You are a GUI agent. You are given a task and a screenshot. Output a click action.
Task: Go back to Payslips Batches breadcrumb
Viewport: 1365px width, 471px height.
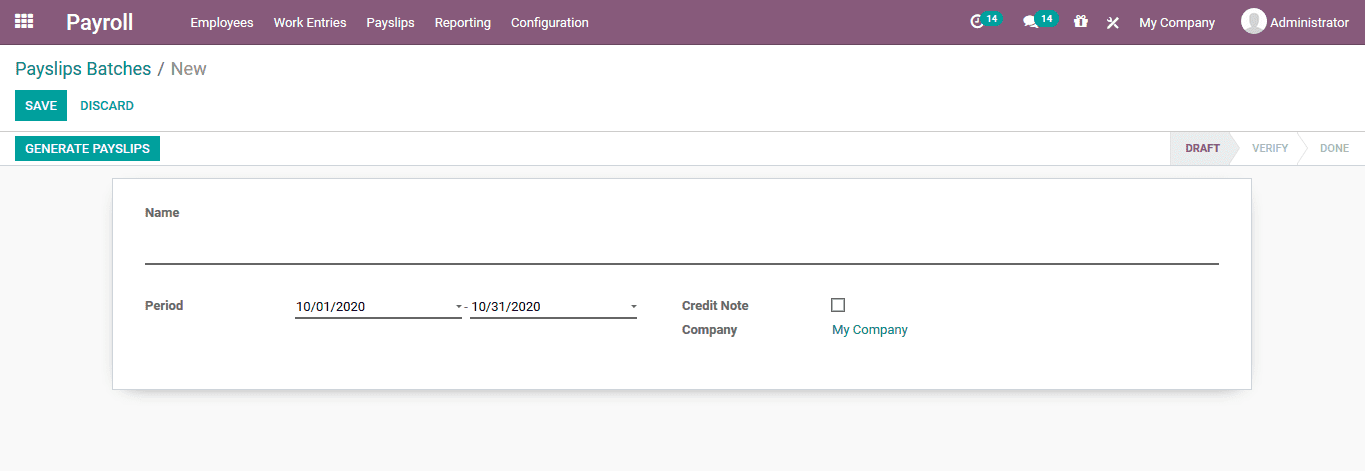83,69
